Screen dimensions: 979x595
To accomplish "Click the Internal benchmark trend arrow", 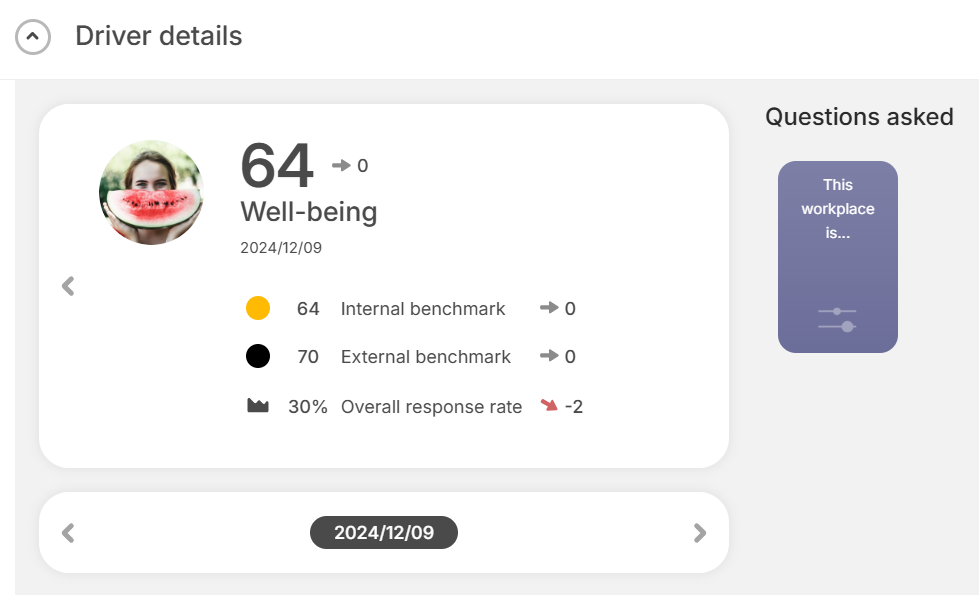I will (548, 308).
